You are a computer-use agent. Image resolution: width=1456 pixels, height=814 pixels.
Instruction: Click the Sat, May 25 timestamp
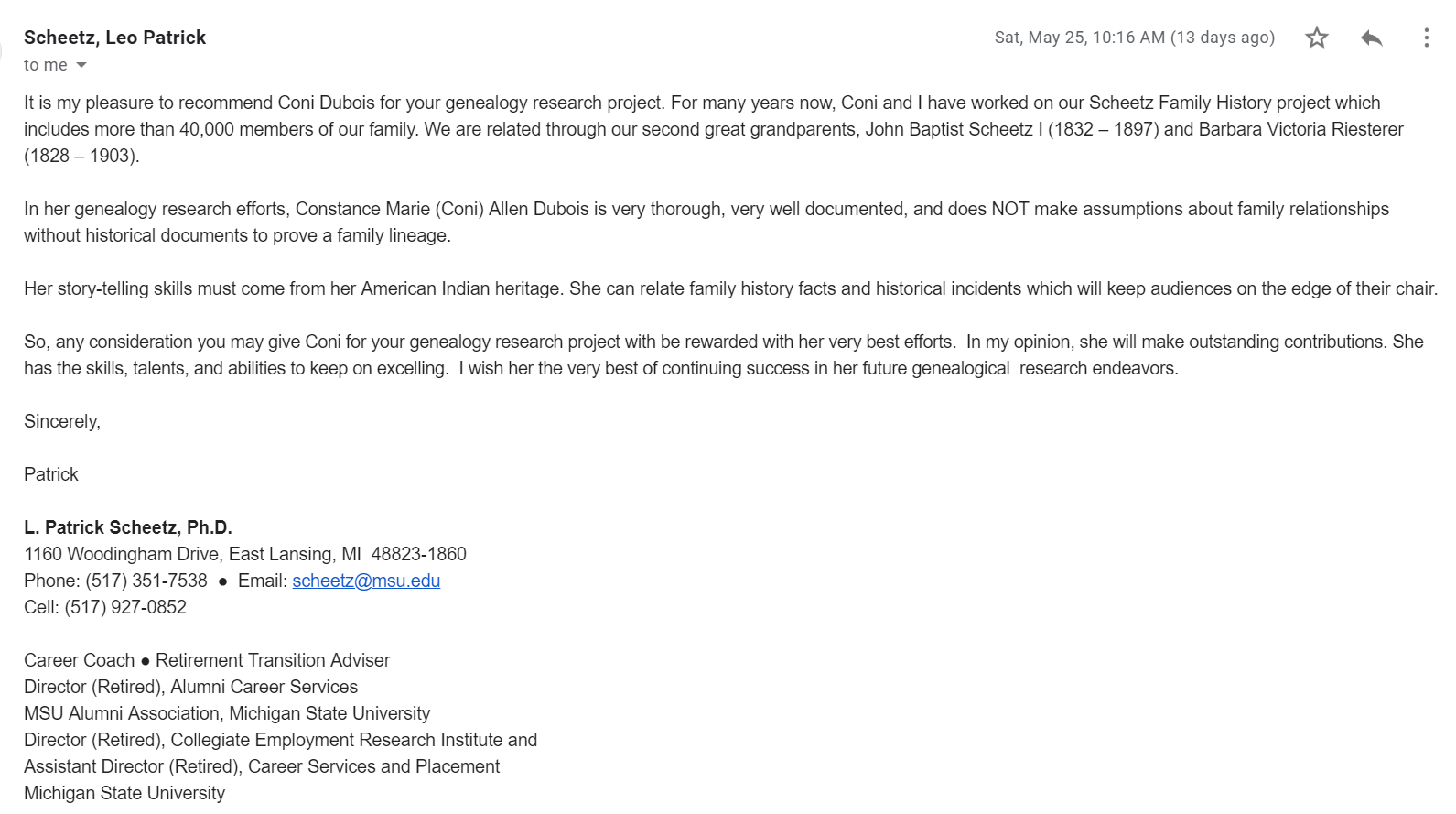1134,38
